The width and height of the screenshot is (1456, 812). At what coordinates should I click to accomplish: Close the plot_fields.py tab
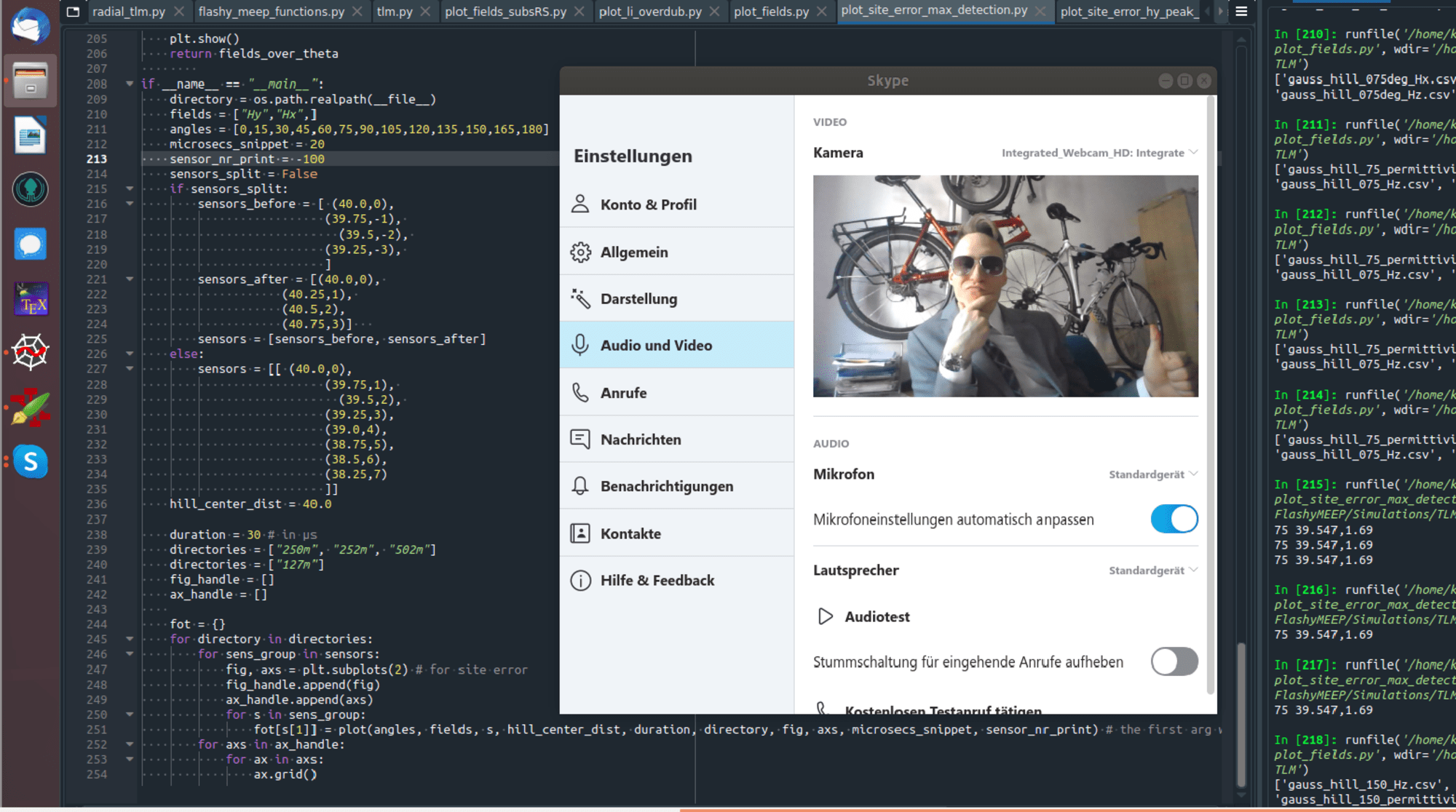coord(822,12)
